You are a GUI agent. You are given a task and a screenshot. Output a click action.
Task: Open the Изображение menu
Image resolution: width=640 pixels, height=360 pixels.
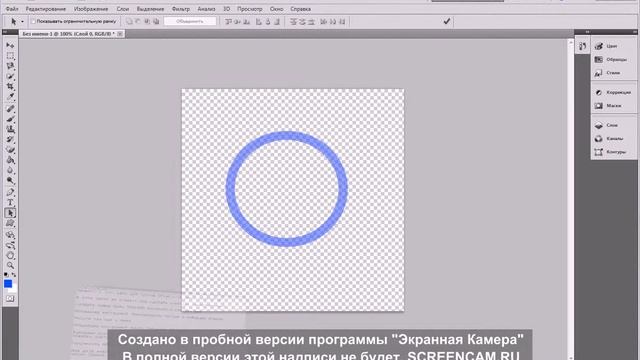pyautogui.click(x=91, y=9)
